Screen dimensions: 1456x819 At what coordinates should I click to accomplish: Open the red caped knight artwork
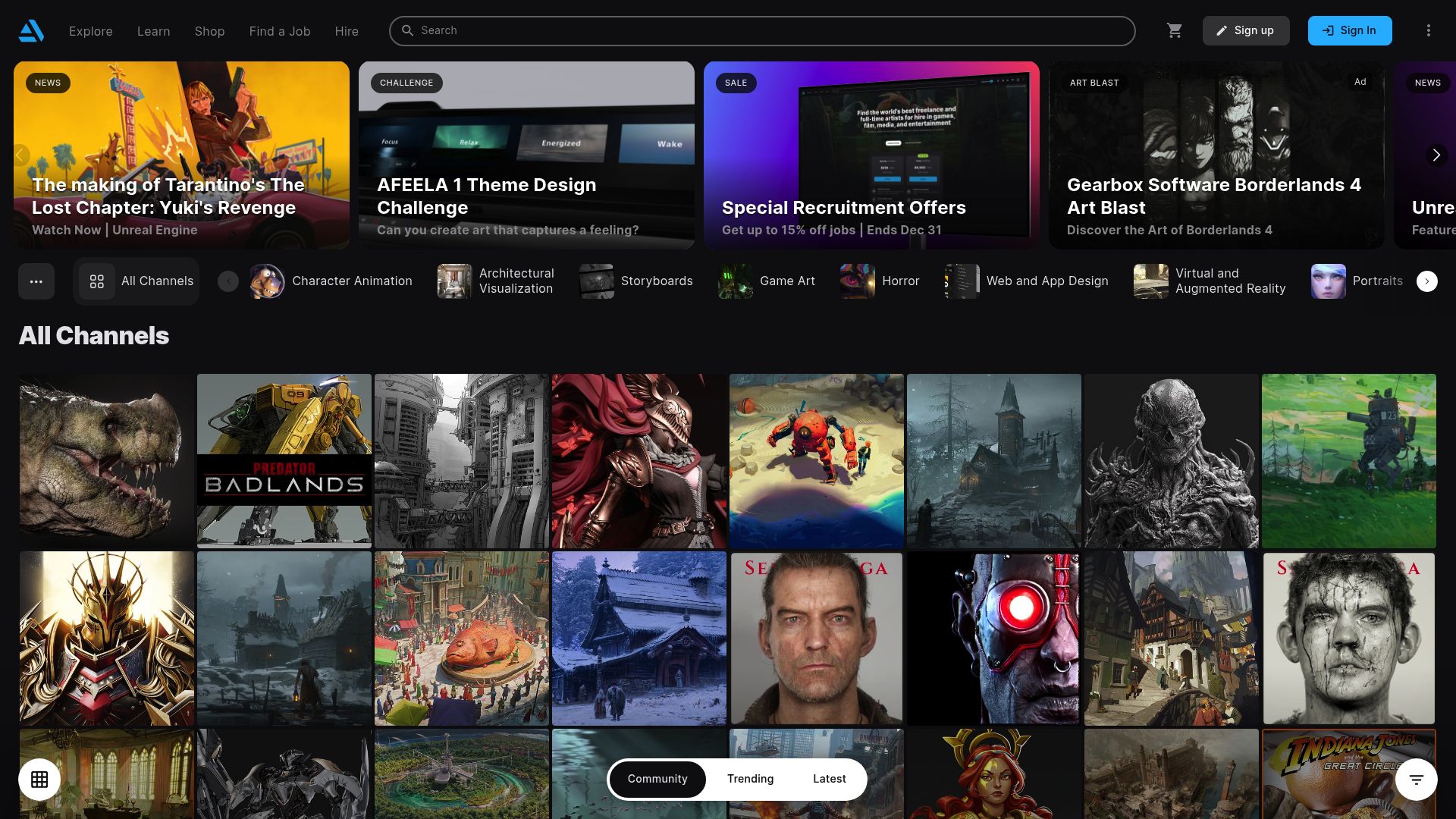click(639, 461)
